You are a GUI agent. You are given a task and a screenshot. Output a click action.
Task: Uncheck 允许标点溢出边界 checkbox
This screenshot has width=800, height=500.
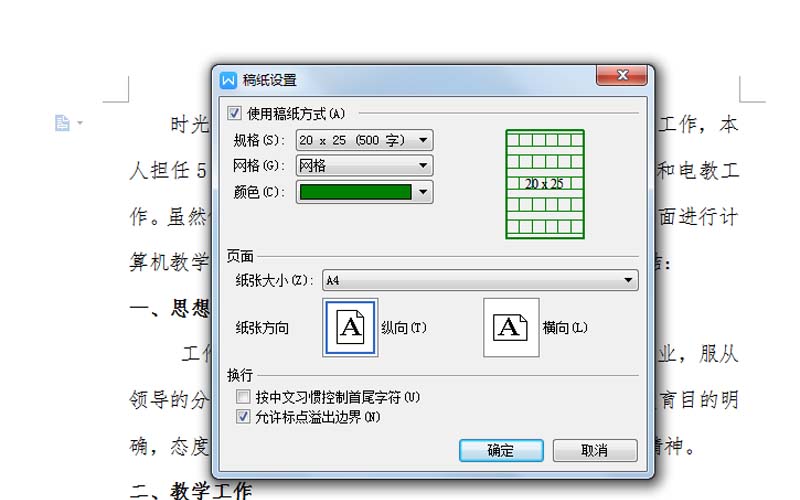(x=243, y=417)
